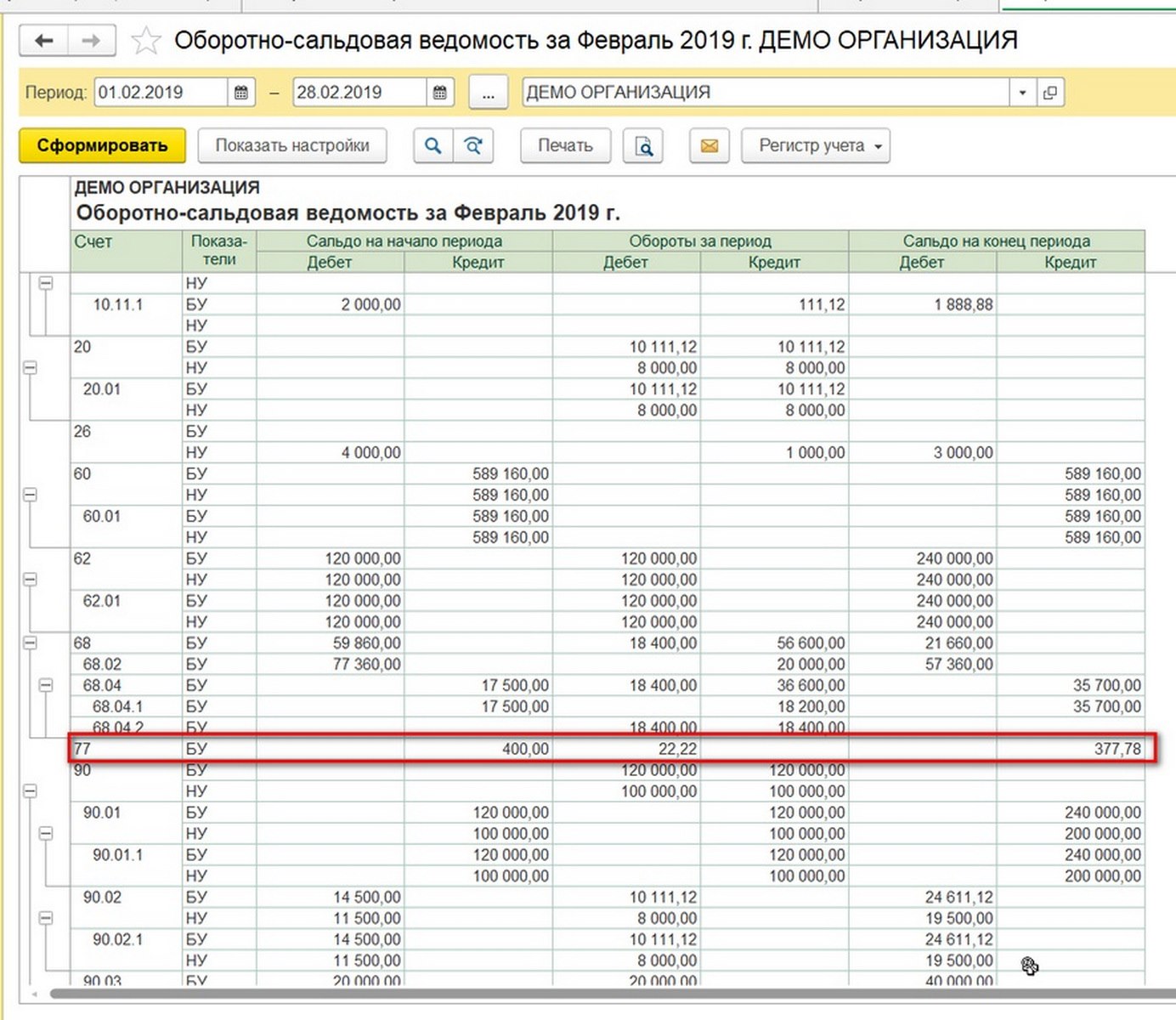Click the back navigation arrow

point(43,40)
